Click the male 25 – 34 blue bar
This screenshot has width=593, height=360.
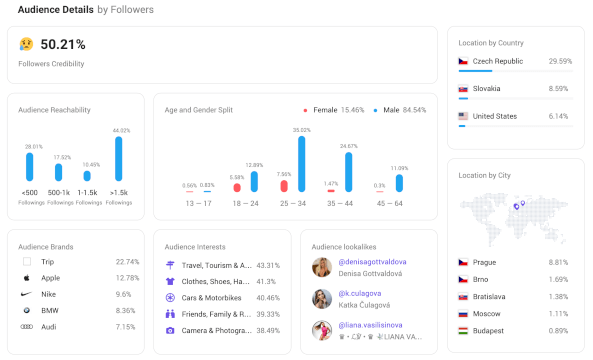pos(301,164)
